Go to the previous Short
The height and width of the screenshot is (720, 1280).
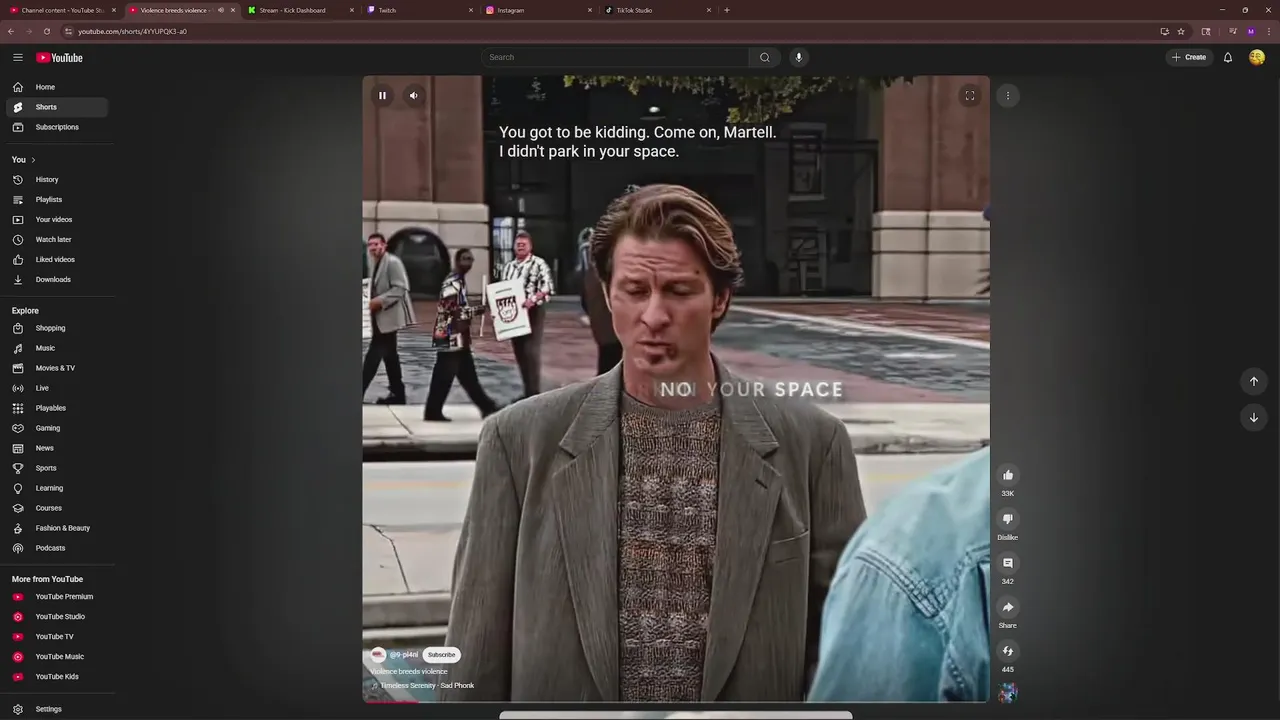pyautogui.click(x=1254, y=381)
